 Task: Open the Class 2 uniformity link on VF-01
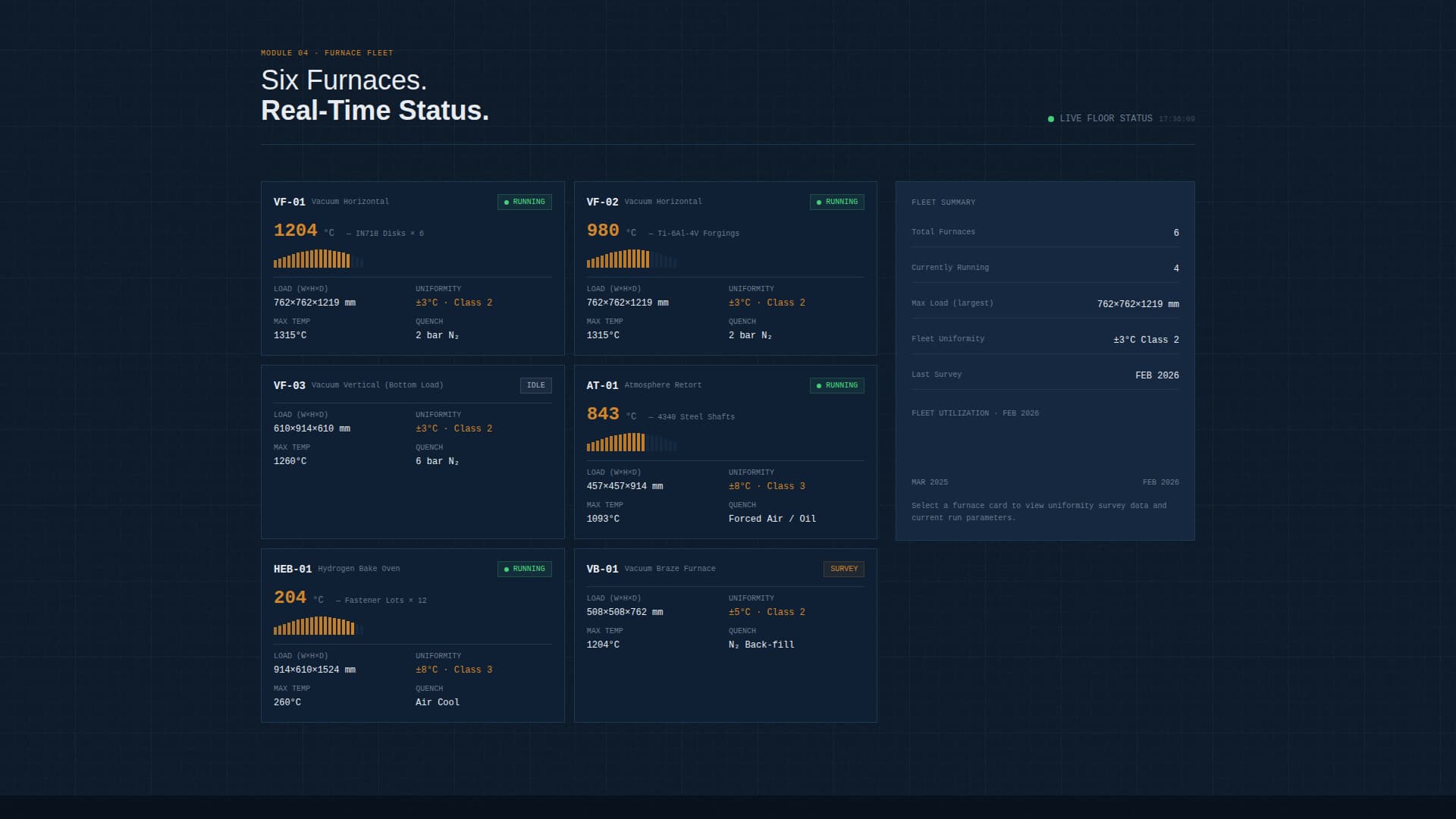pyautogui.click(x=472, y=302)
